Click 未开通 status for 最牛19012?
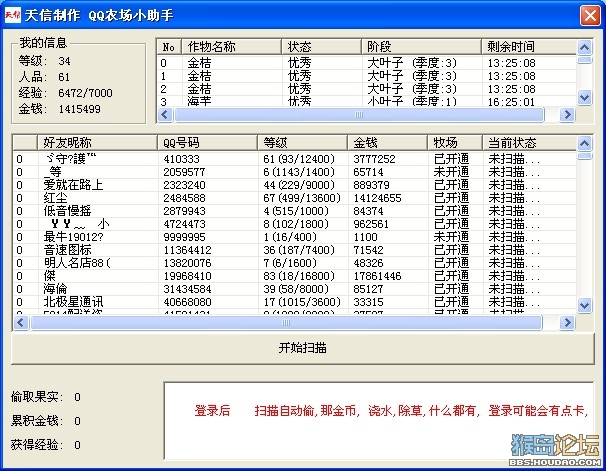The width and height of the screenshot is (606, 471). pyautogui.click(x=451, y=237)
